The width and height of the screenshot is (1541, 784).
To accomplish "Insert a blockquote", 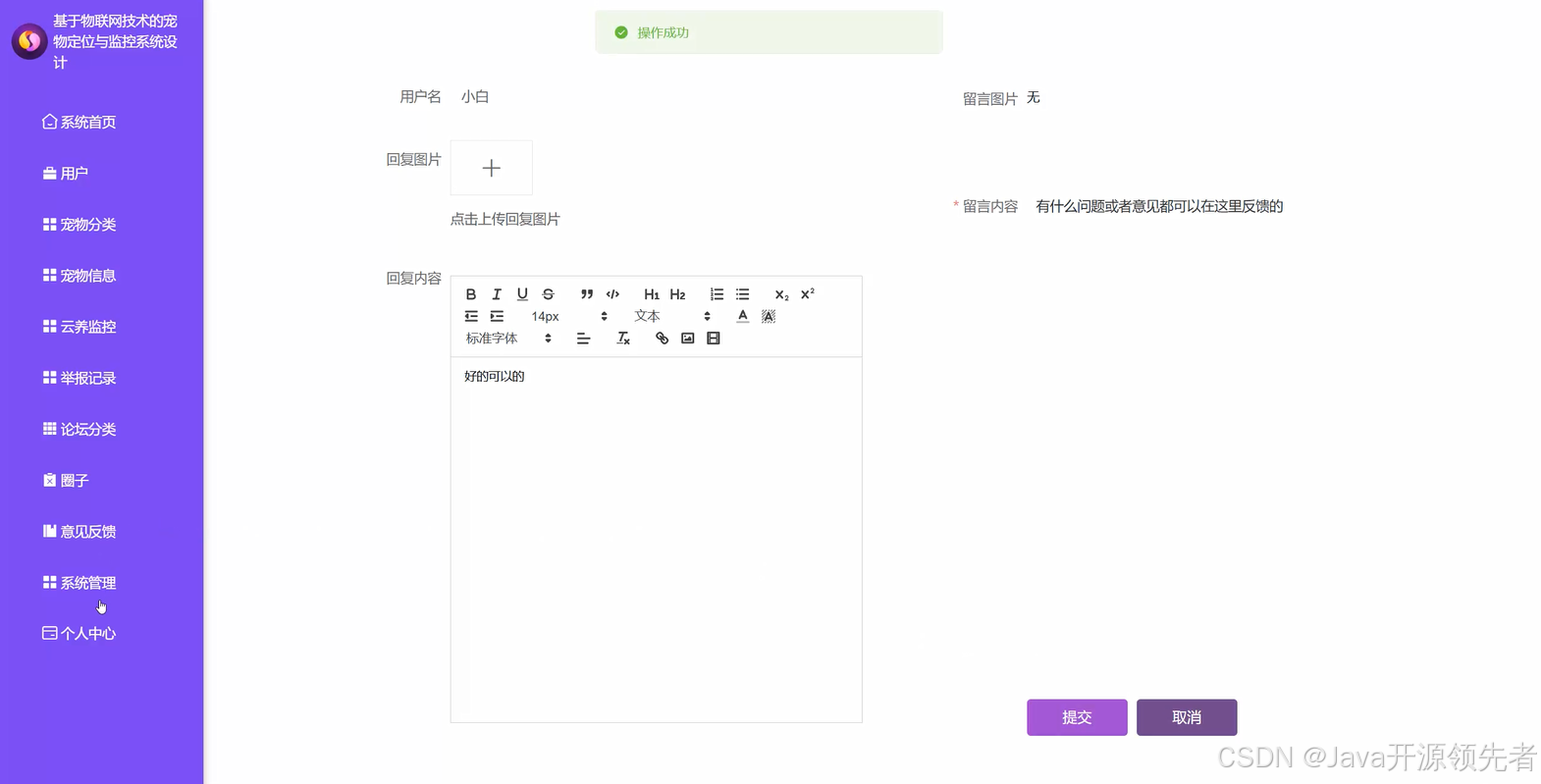I will pyautogui.click(x=587, y=294).
